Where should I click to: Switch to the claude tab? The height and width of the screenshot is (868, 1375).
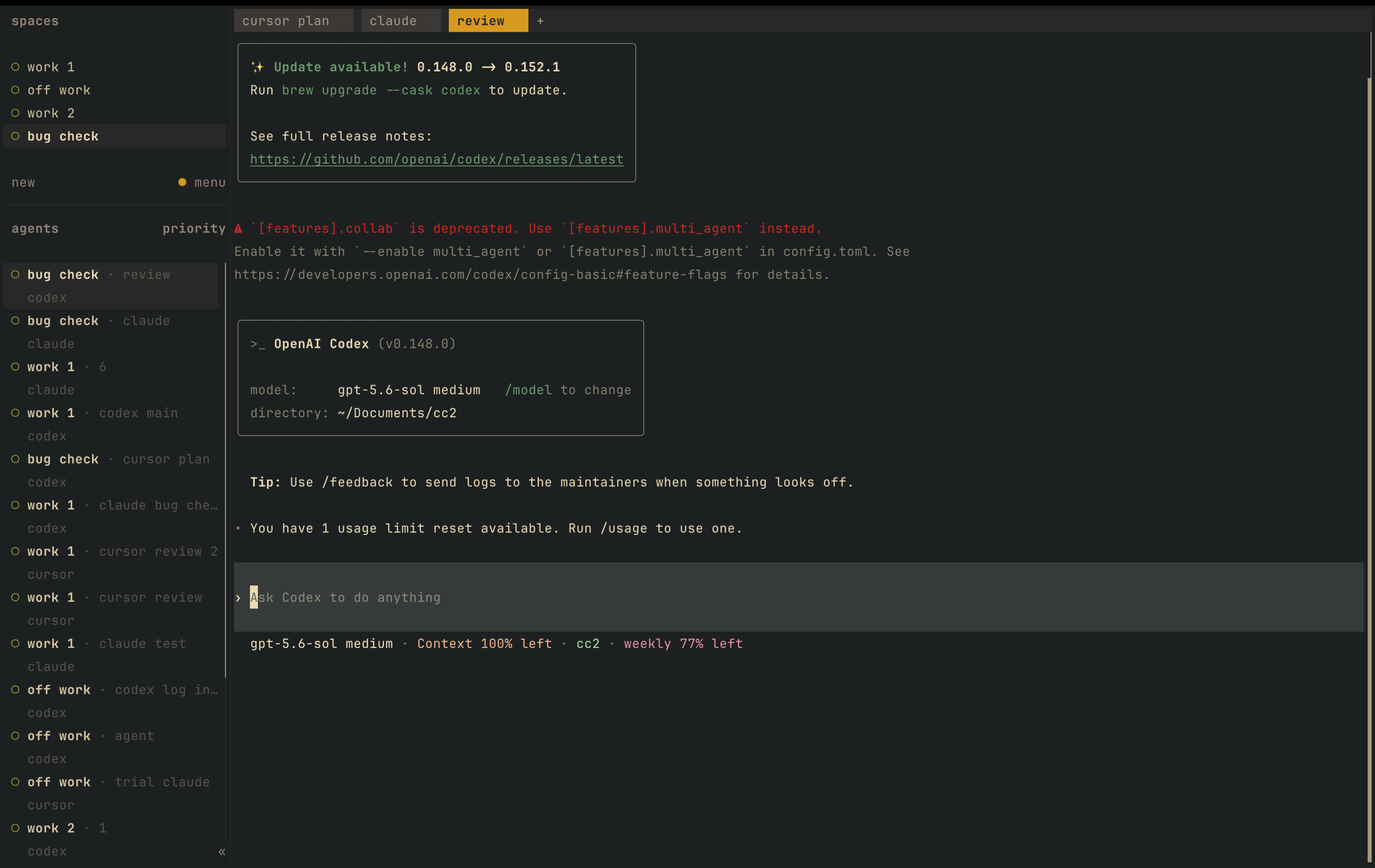point(400,21)
